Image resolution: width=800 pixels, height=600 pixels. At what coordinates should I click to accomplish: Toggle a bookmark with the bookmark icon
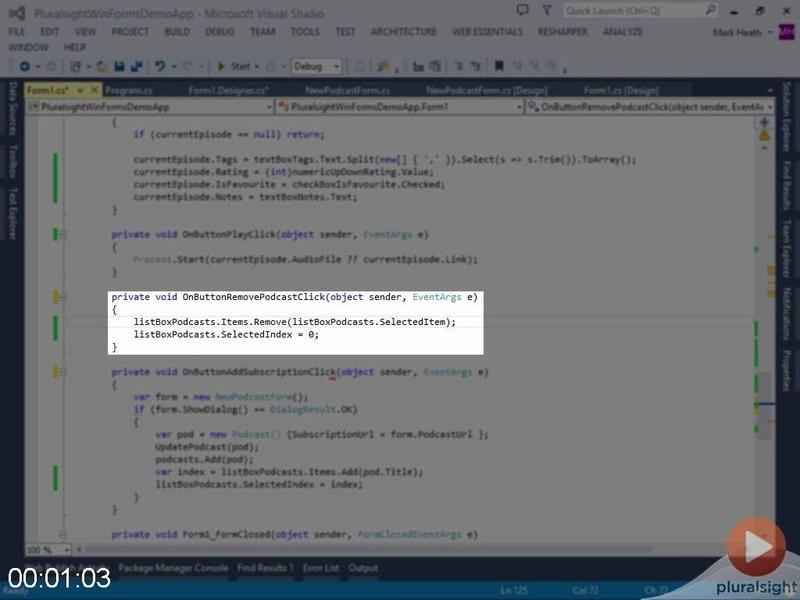coord(499,66)
